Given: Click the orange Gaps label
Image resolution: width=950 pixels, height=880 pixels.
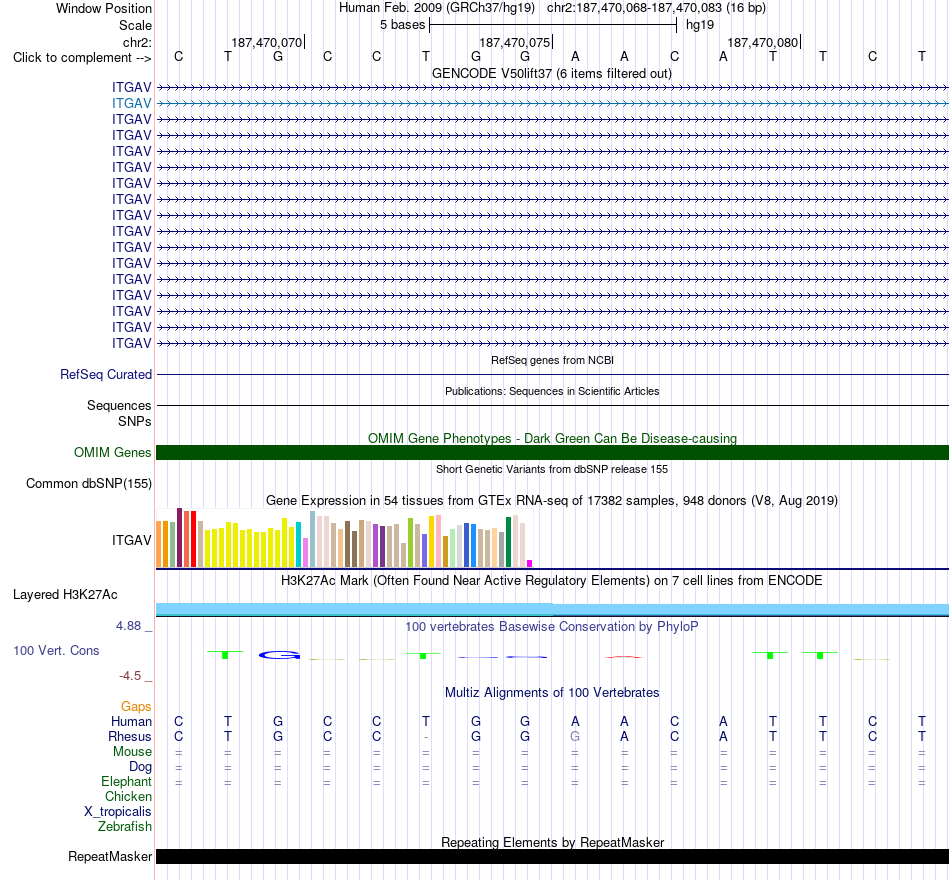Looking at the screenshot, I should [136, 707].
